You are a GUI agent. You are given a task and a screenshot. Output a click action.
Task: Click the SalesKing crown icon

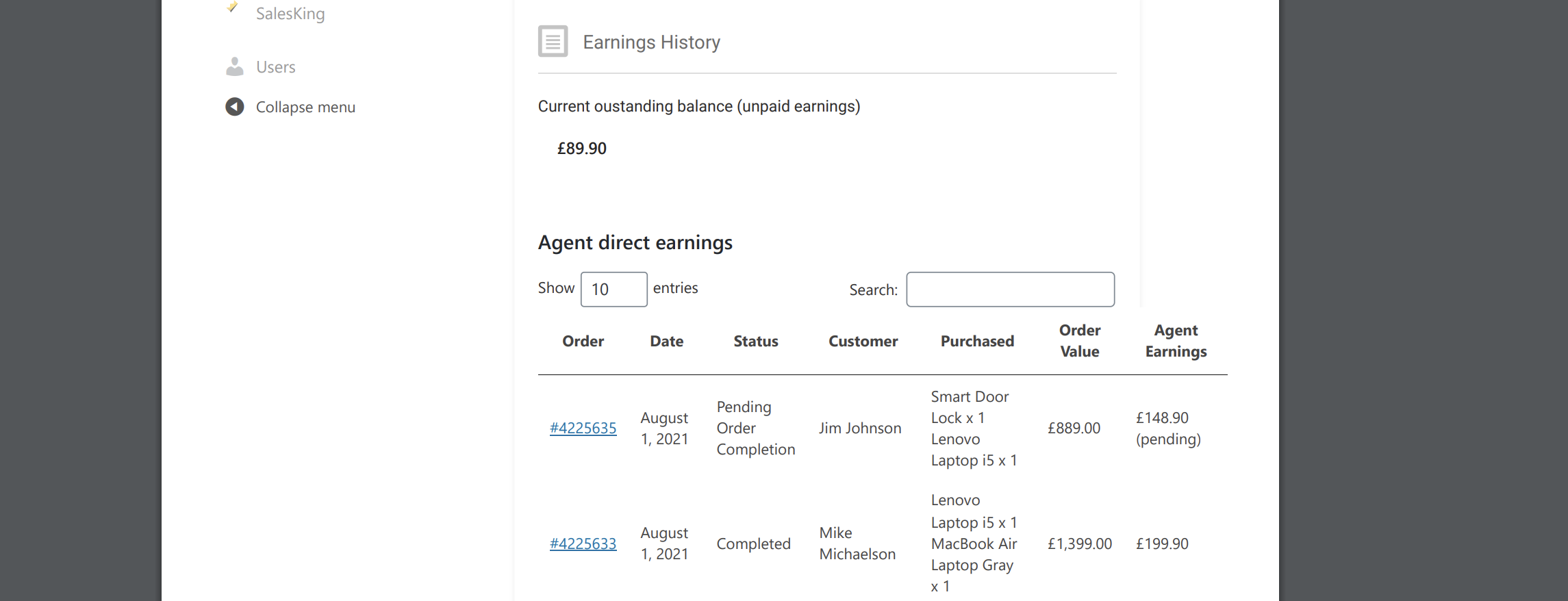coord(233,7)
